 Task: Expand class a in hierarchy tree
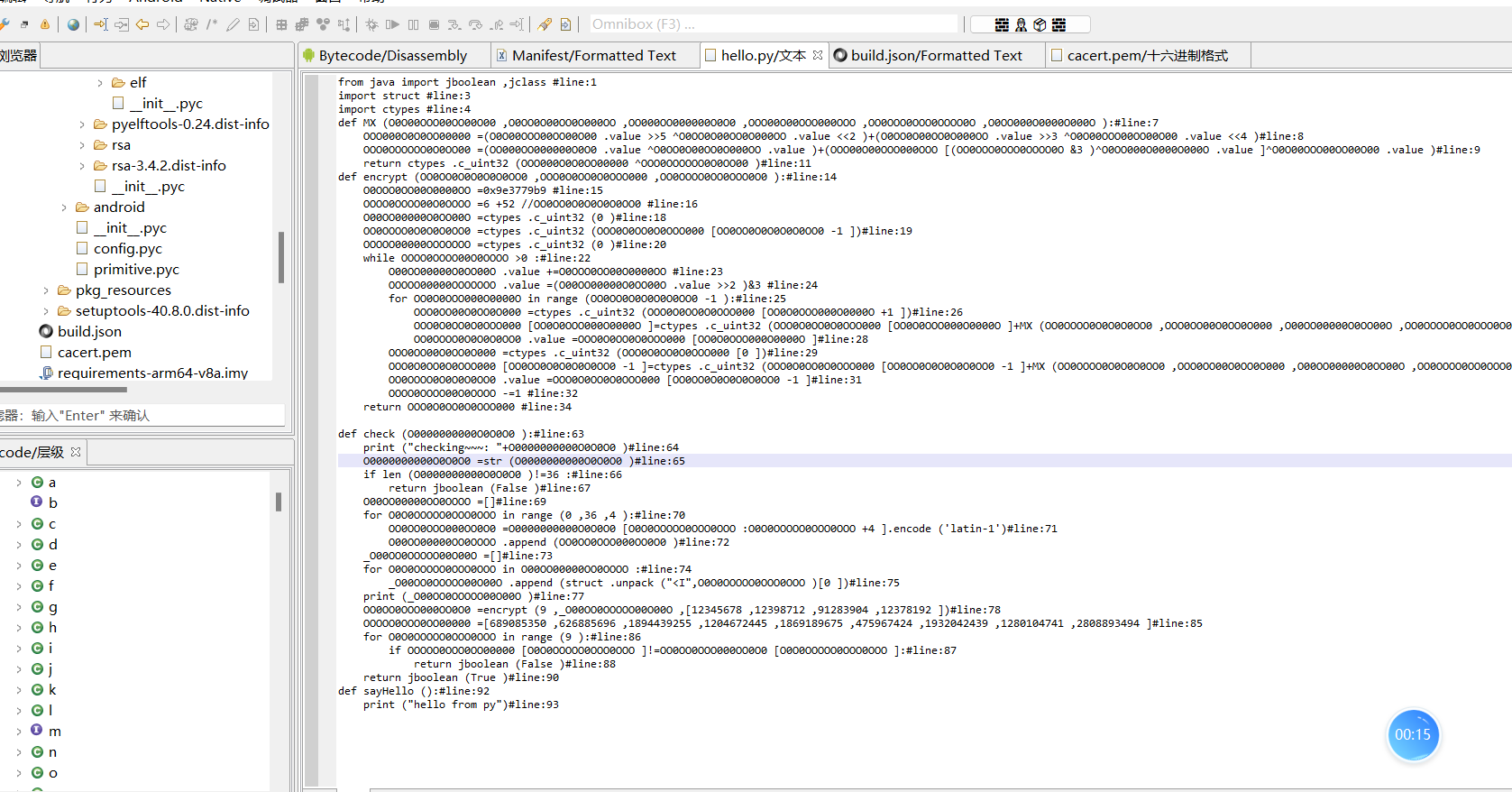coord(19,483)
